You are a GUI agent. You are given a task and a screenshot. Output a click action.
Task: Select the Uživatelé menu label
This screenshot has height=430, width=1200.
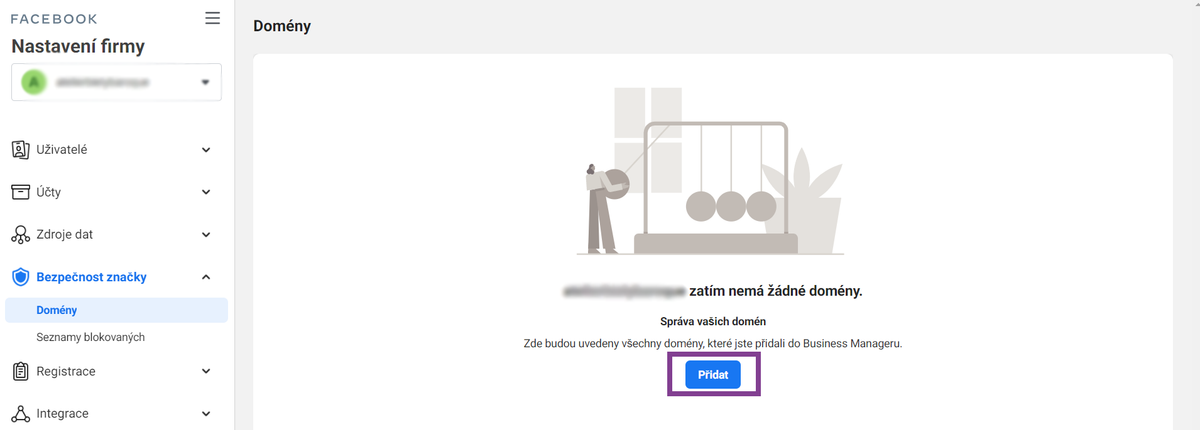62,150
